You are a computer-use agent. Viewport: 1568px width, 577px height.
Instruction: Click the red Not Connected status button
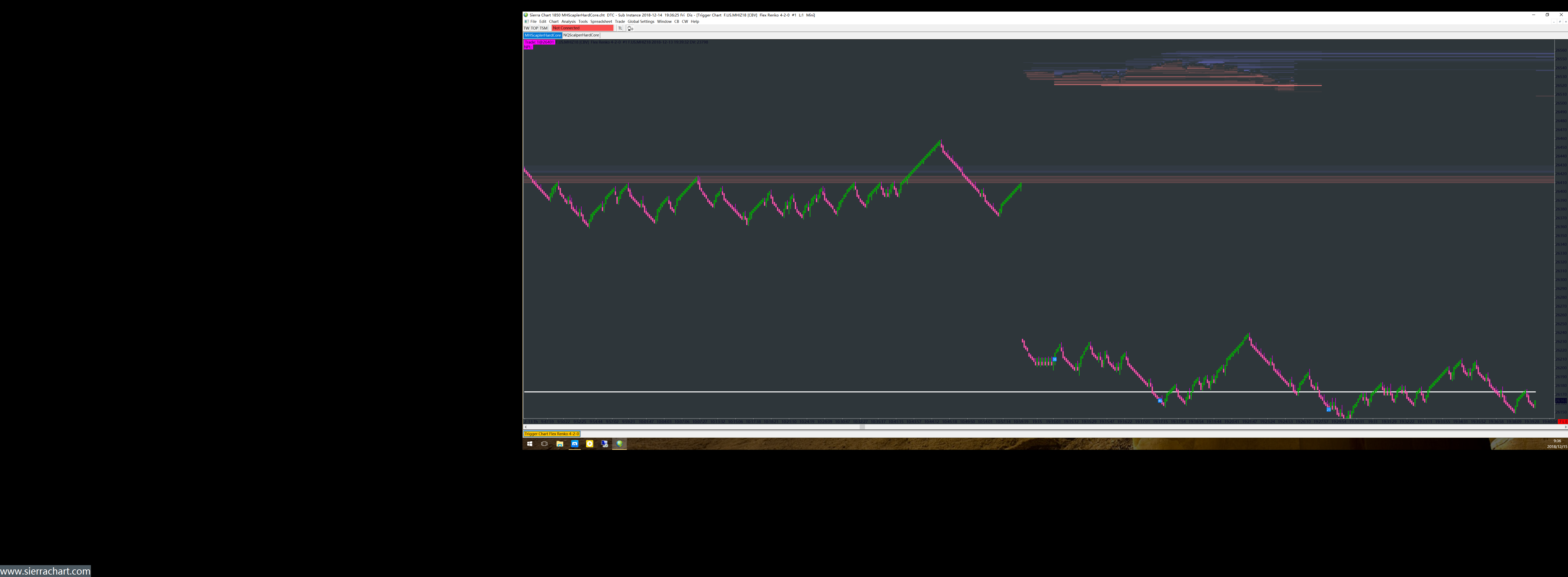[x=582, y=28]
